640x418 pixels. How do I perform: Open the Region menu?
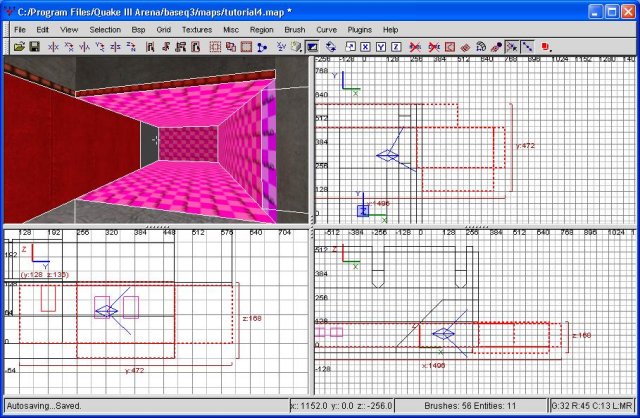click(x=262, y=30)
